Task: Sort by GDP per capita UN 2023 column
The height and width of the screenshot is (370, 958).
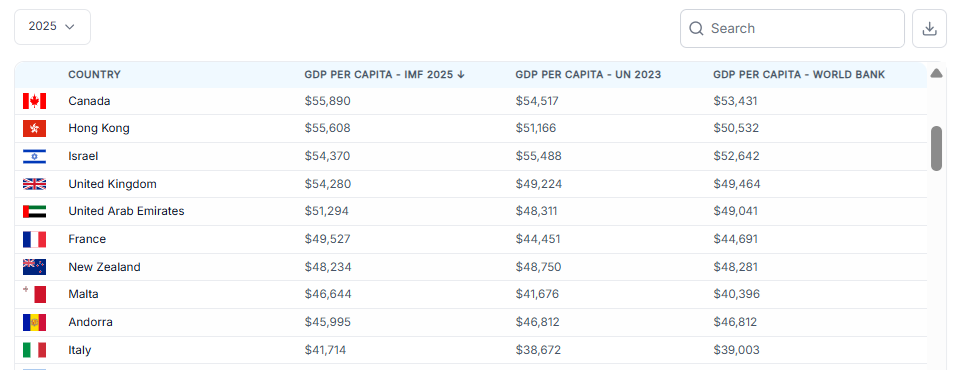Action: pos(588,74)
